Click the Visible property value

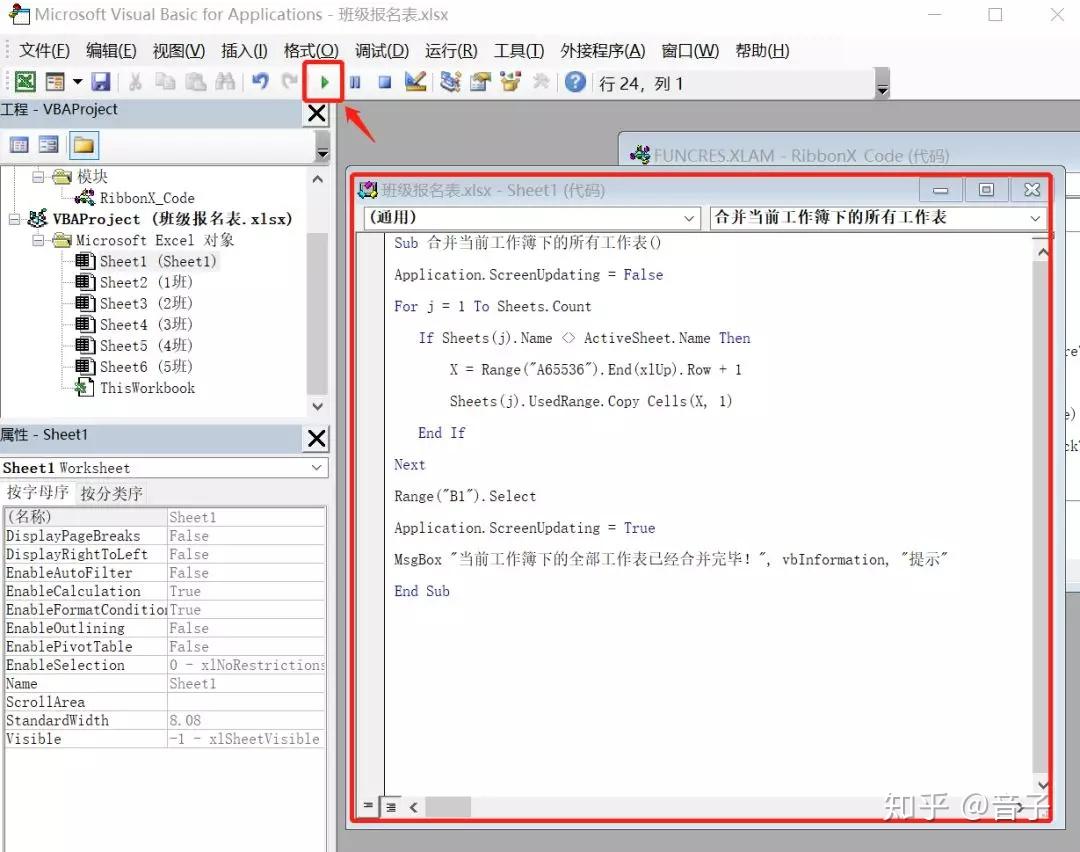pos(246,739)
